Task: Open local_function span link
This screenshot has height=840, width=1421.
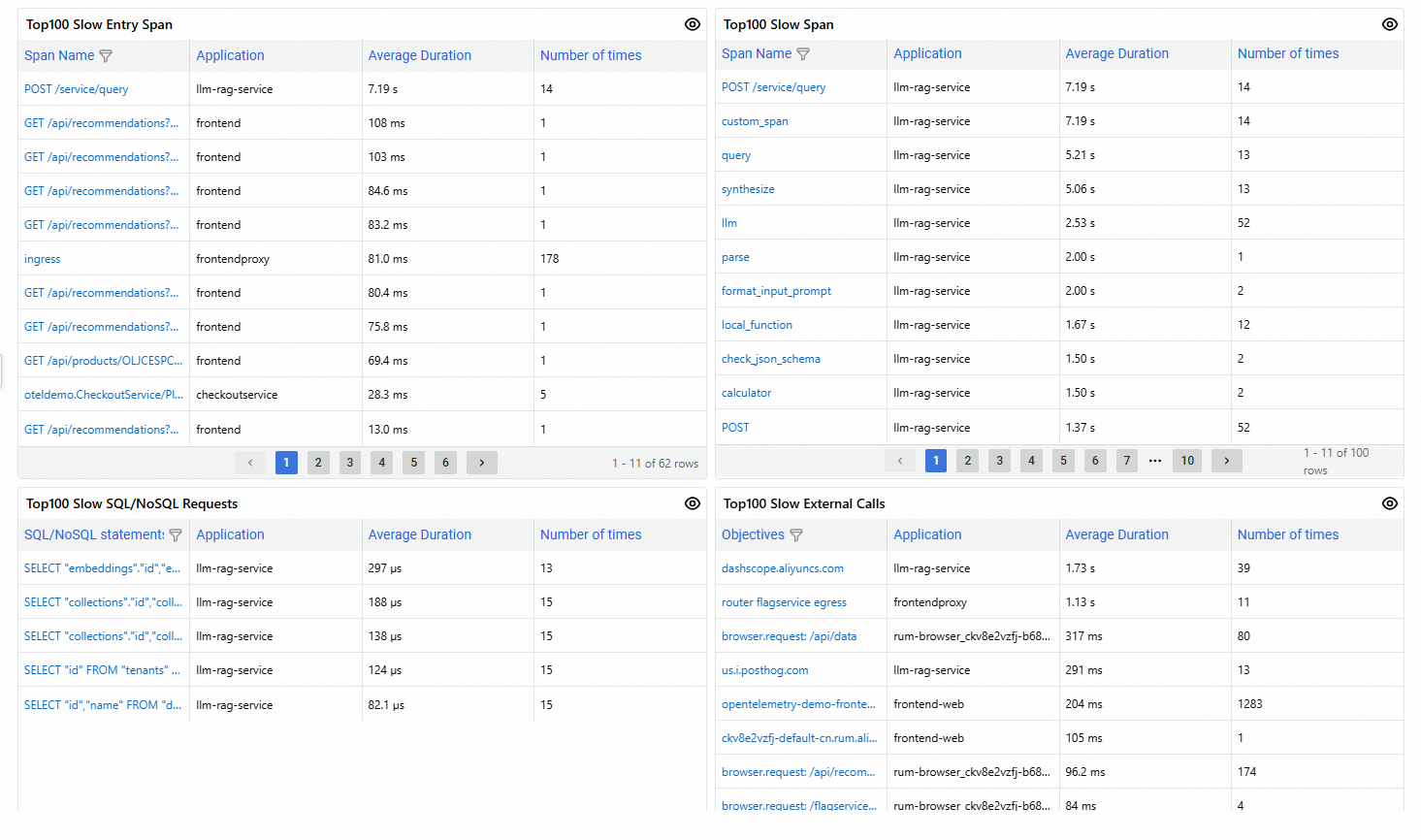Action: click(757, 325)
